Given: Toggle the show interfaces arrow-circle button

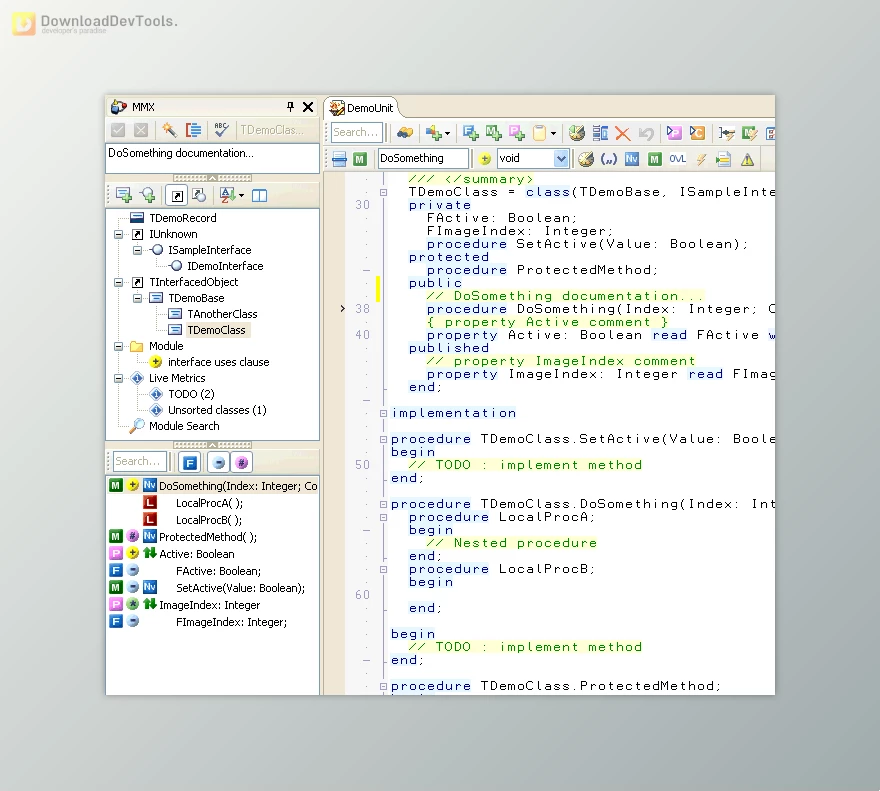Looking at the screenshot, I should point(199,195).
